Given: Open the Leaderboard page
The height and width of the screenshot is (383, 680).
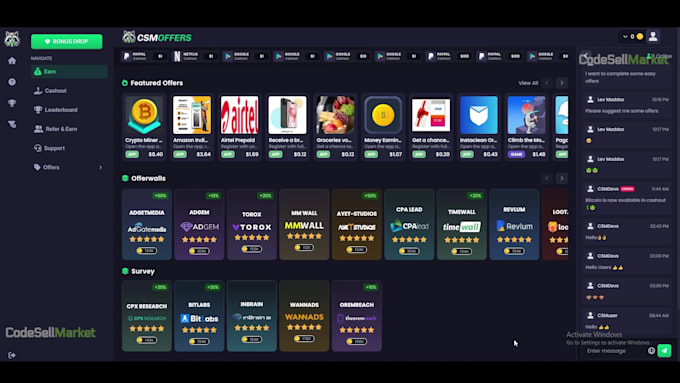Looking at the screenshot, I should coord(69,110).
